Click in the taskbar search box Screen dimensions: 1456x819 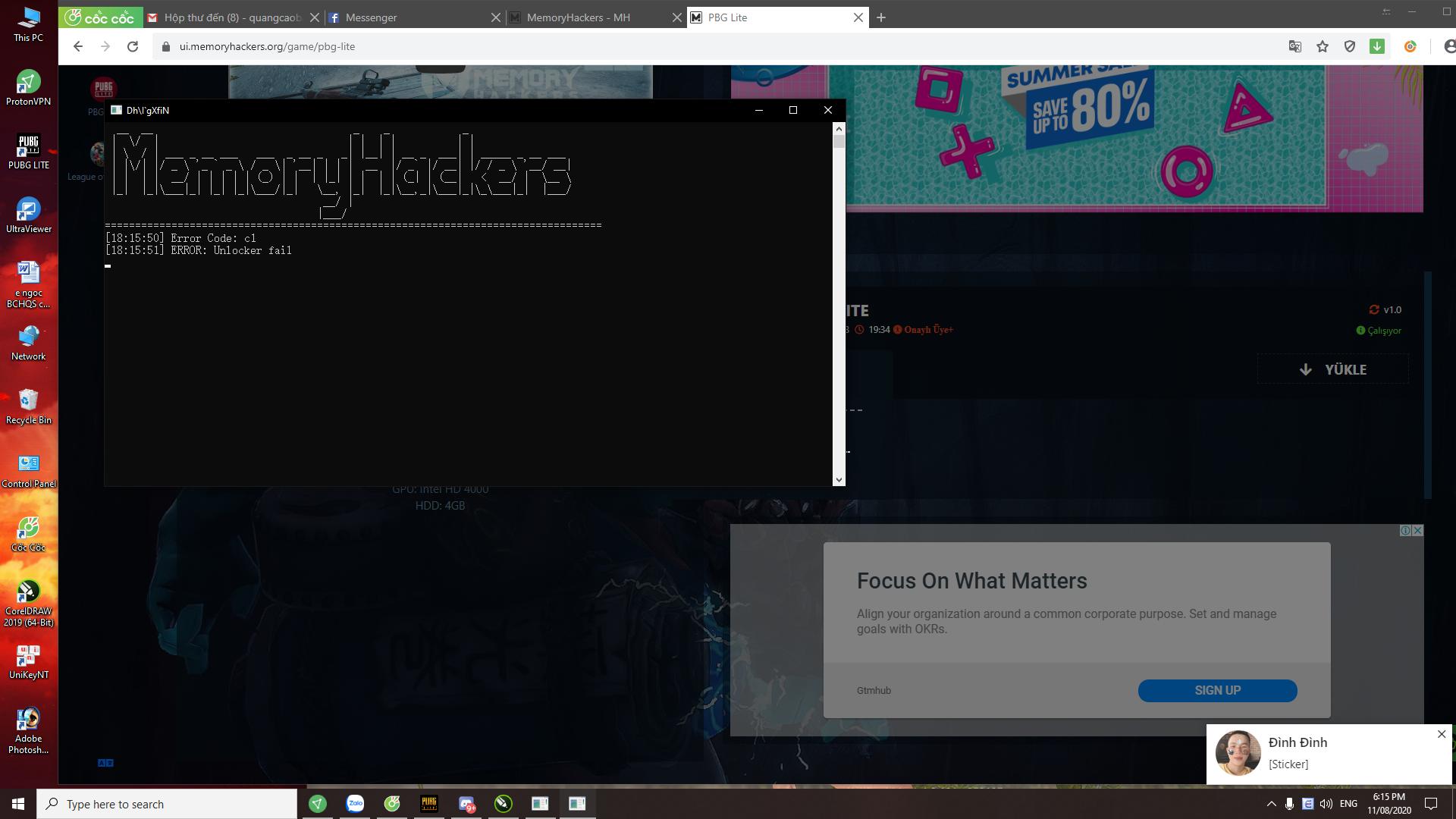[x=167, y=804]
